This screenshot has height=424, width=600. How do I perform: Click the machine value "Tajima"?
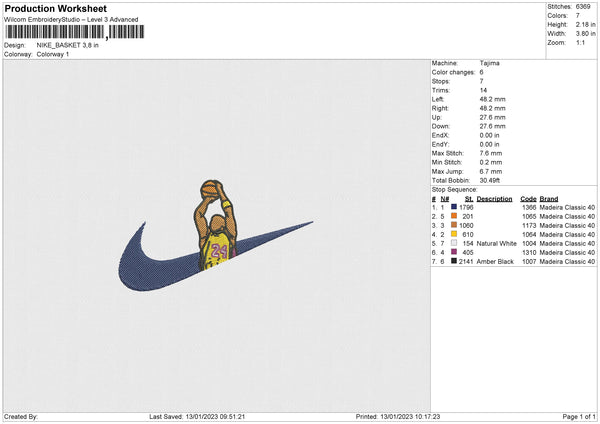pos(489,63)
